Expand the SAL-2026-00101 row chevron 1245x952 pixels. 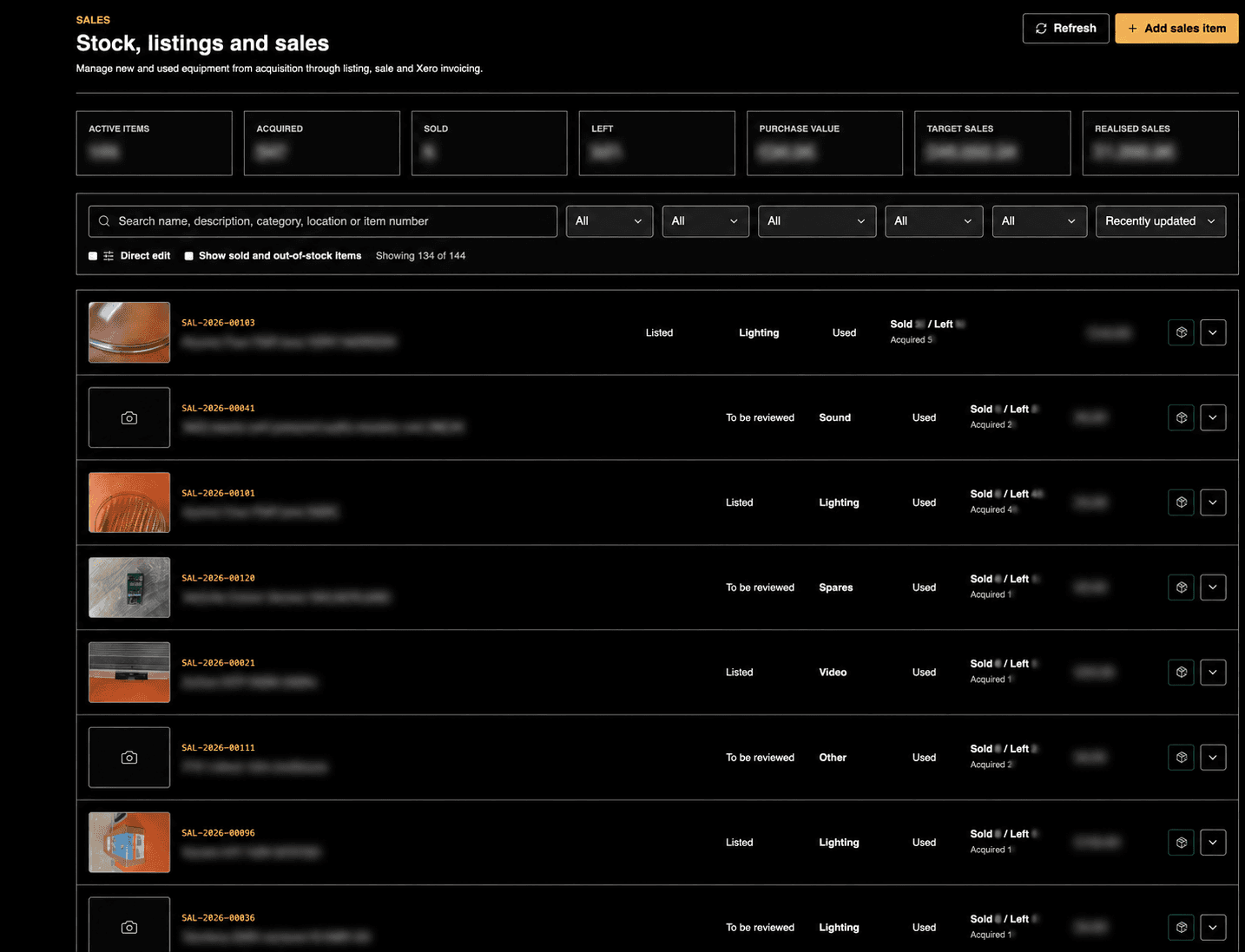[1213, 502]
